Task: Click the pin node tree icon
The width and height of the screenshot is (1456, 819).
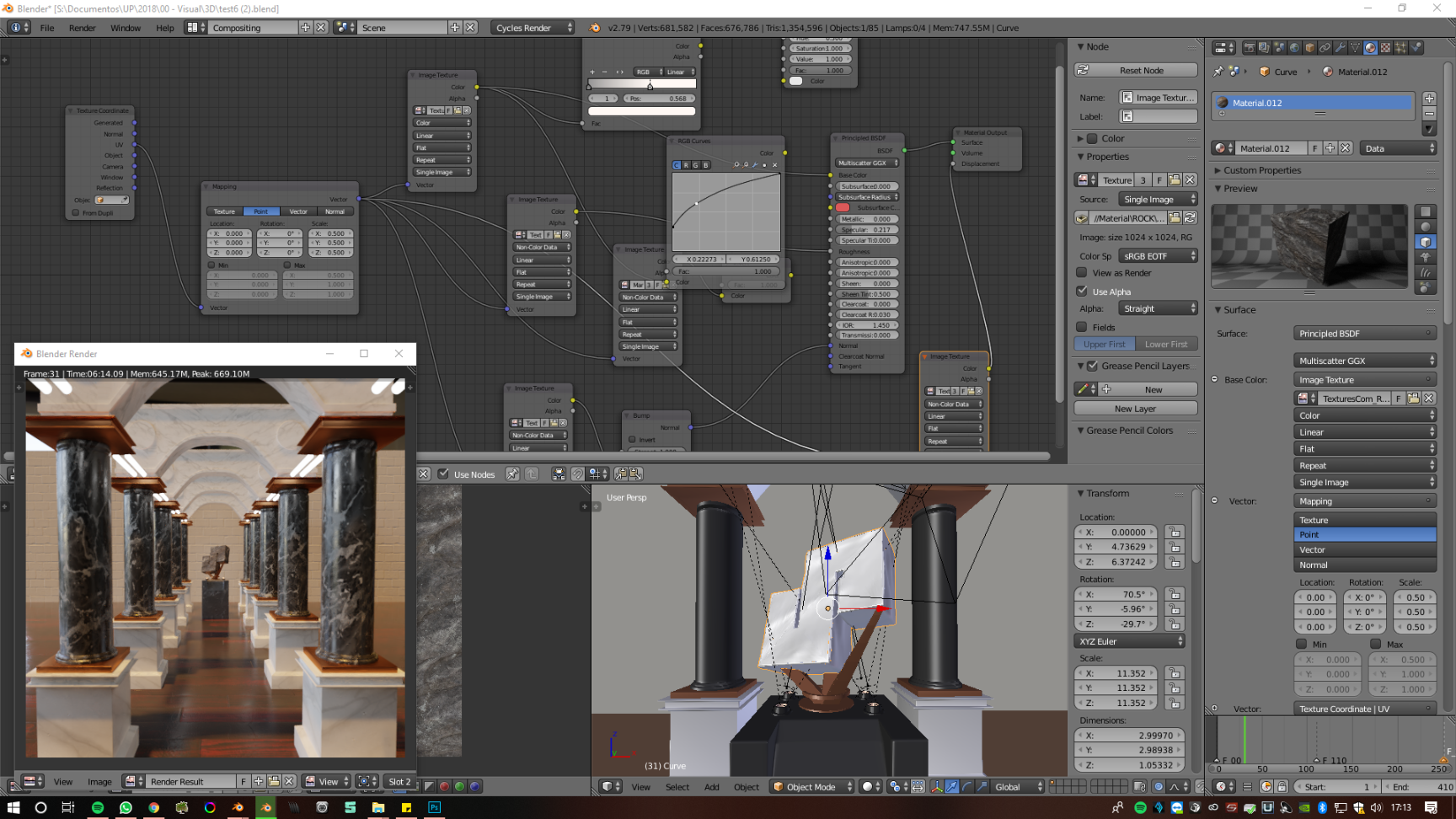Action: pyautogui.click(x=512, y=474)
